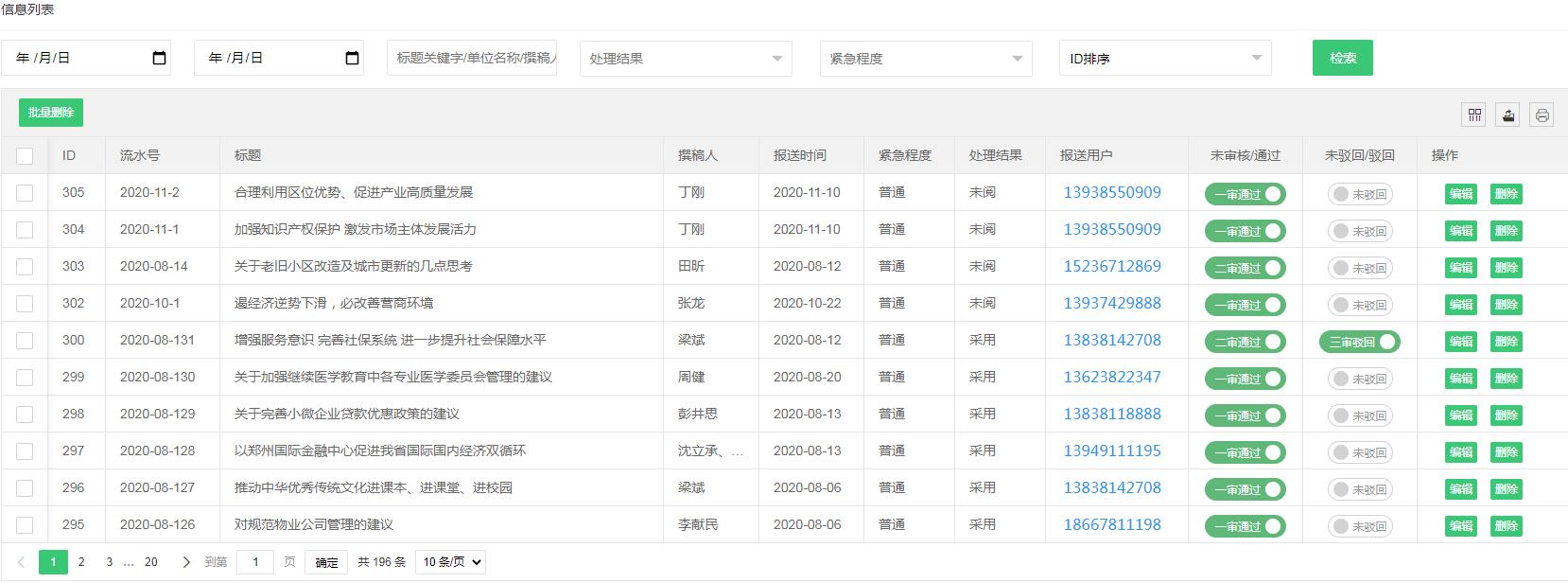
Task: Open the column filter grid icon
Action: [x=1474, y=115]
